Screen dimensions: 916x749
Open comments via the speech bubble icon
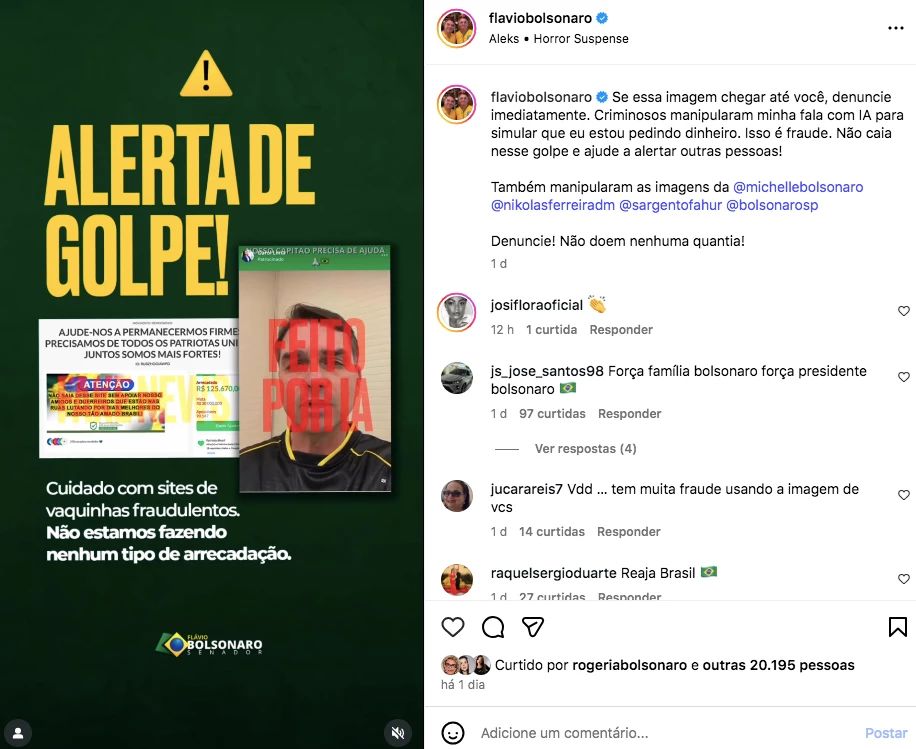pyautogui.click(x=493, y=627)
